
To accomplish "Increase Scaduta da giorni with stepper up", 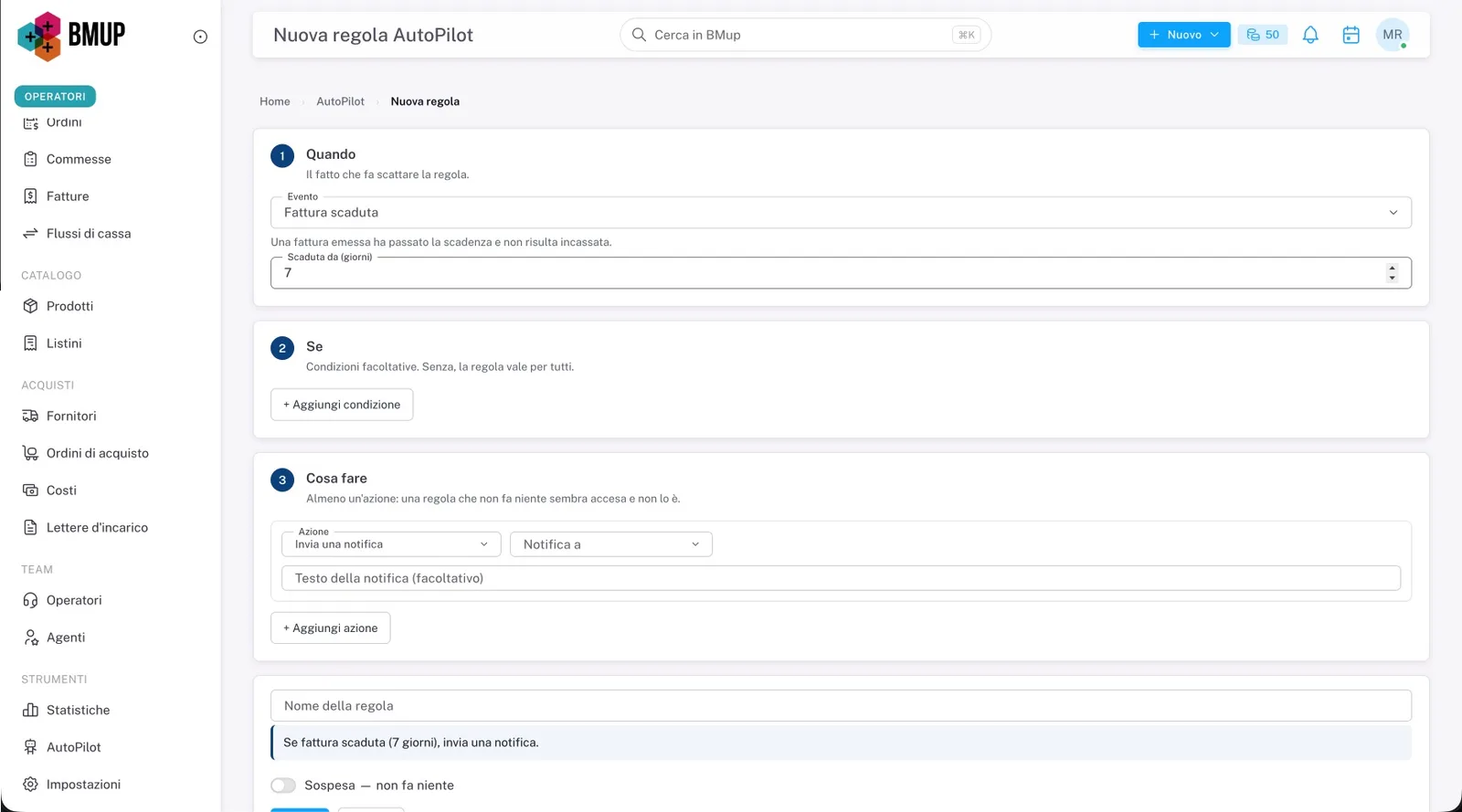I will coord(1392,268).
